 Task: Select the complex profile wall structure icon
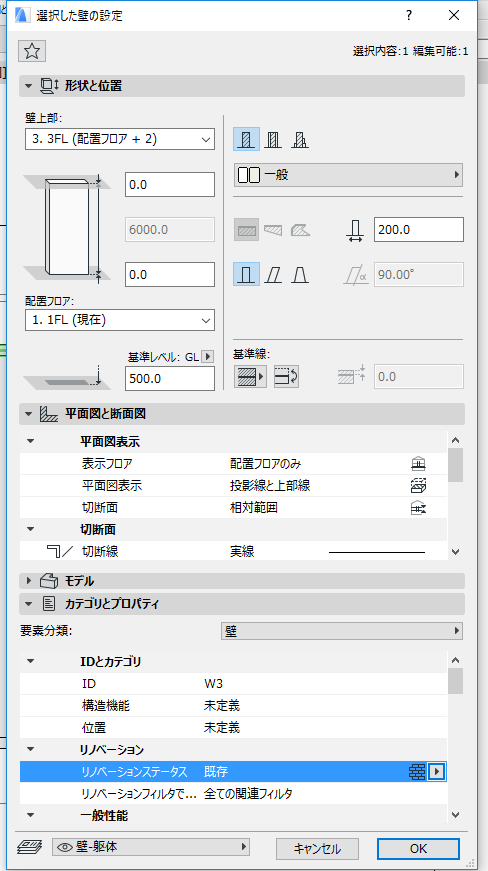pyautogui.click(x=300, y=139)
